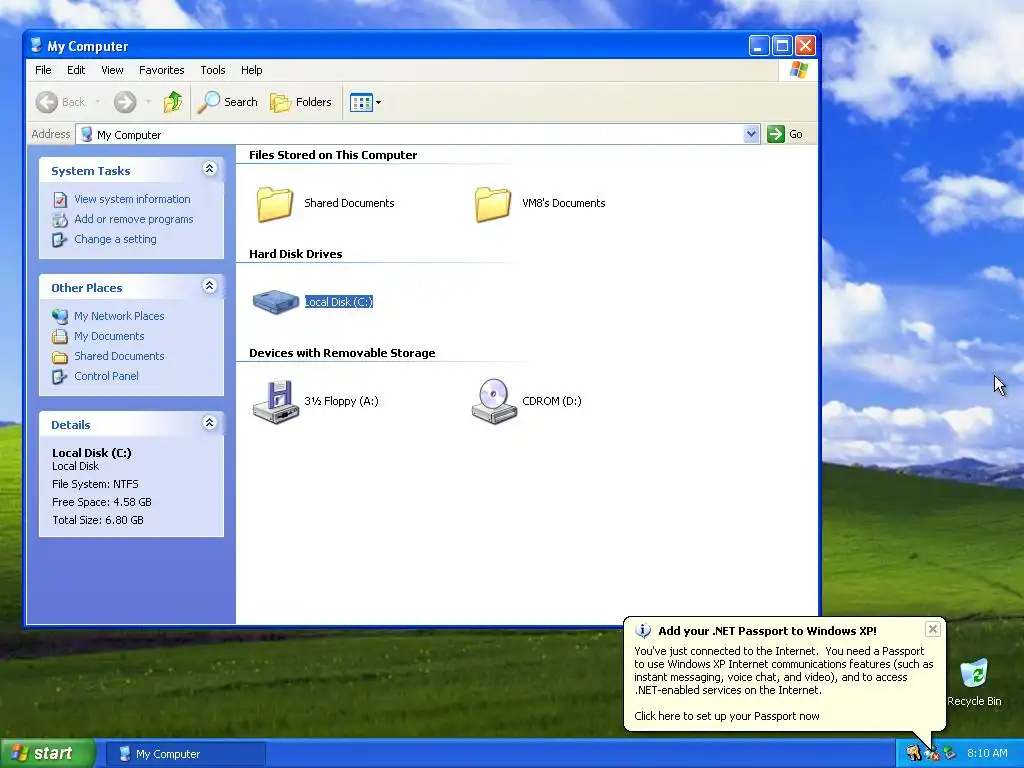Open My Documents in Other Places
The width and height of the screenshot is (1024, 768).
109,336
